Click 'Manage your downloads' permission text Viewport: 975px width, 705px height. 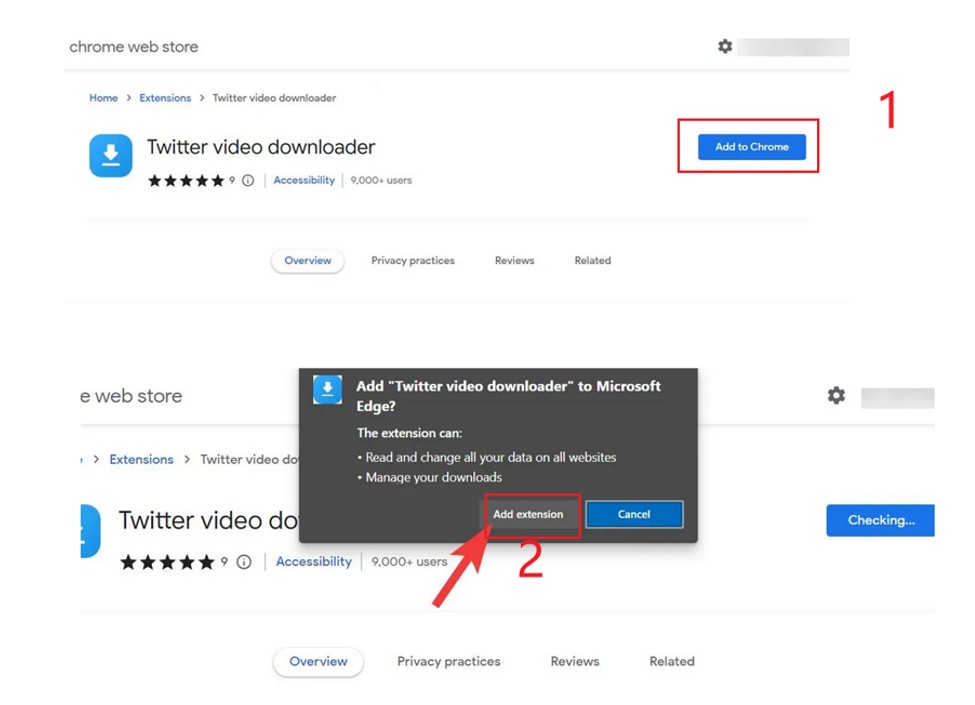[433, 477]
